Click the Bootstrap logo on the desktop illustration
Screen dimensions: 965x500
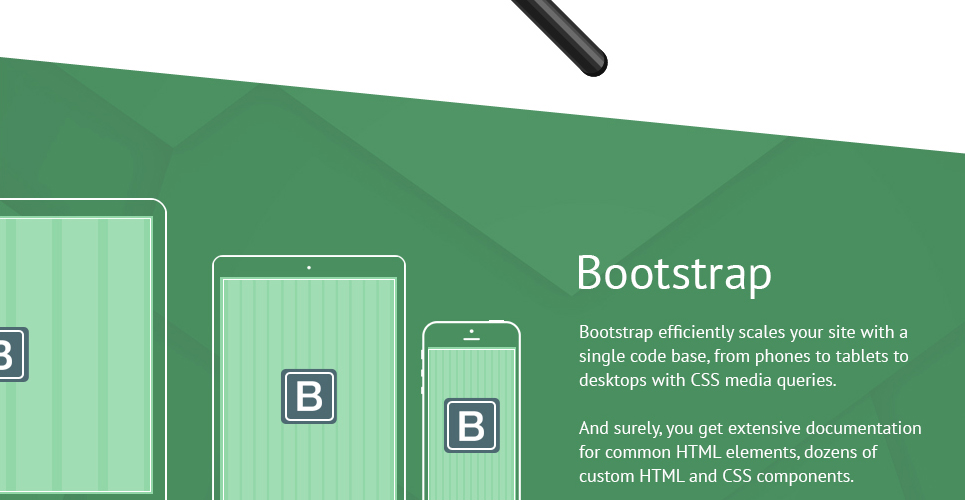pyautogui.click(x=14, y=355)
